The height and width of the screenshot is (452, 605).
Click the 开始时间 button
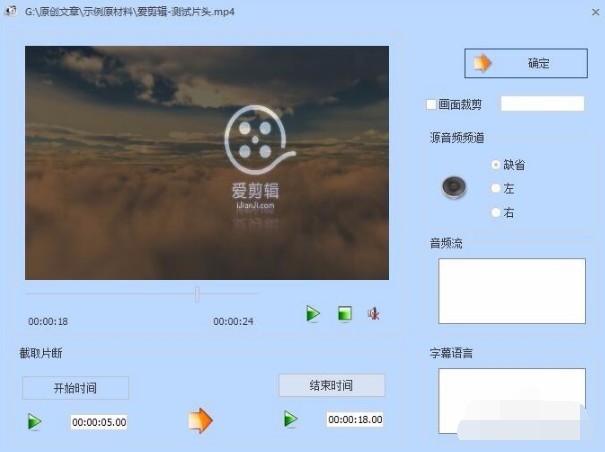click(x=76, y=388)
